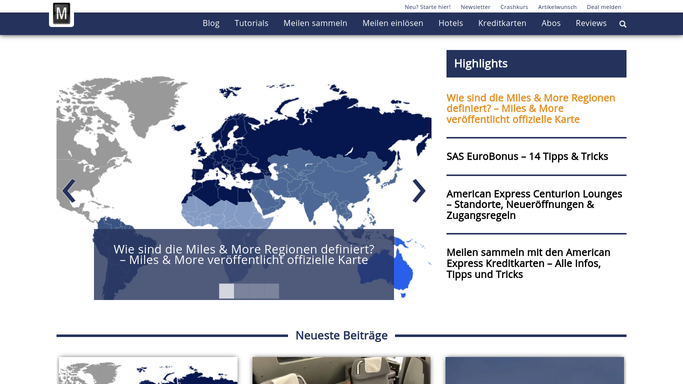
Task: Open the aircraft seat article thumbnail
Action: point(342,371)
